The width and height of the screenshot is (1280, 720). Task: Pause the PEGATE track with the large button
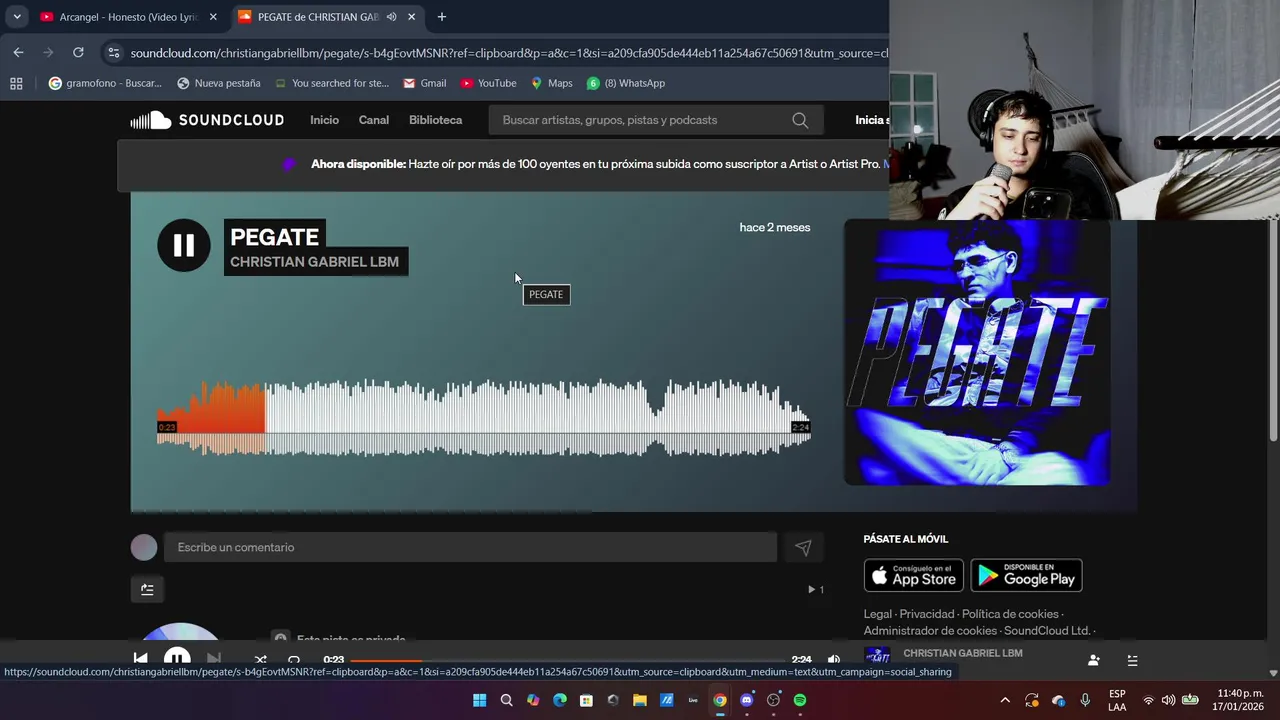point(184,245)
